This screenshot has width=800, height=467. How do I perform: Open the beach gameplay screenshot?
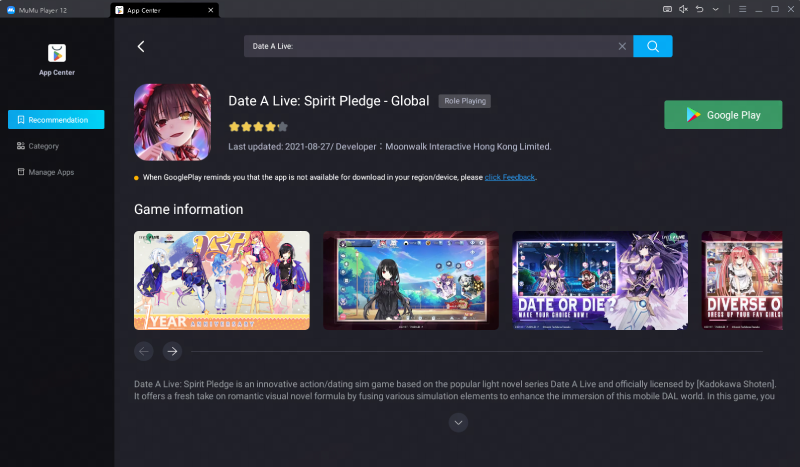click(x=411, y=280)
